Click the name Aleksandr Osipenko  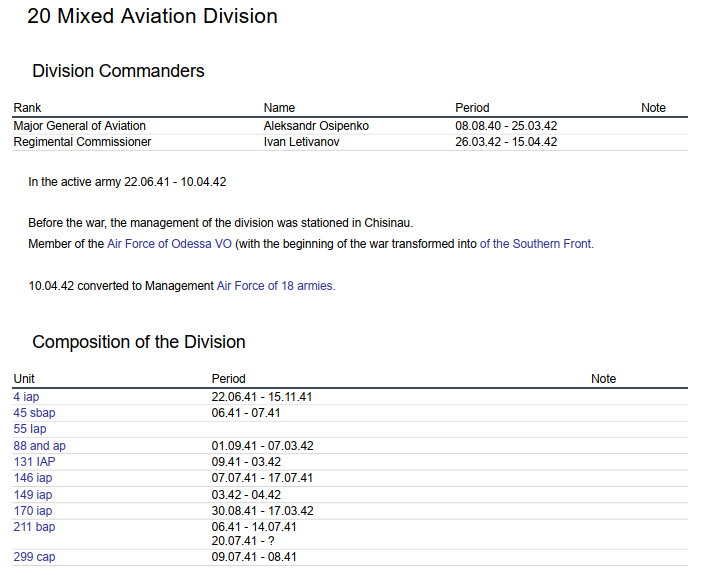[x=315, y=126]
